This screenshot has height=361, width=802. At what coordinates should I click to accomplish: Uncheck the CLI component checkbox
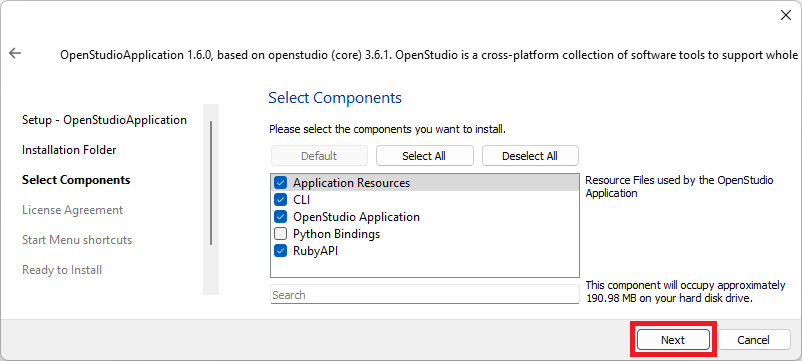coord(280,199)
